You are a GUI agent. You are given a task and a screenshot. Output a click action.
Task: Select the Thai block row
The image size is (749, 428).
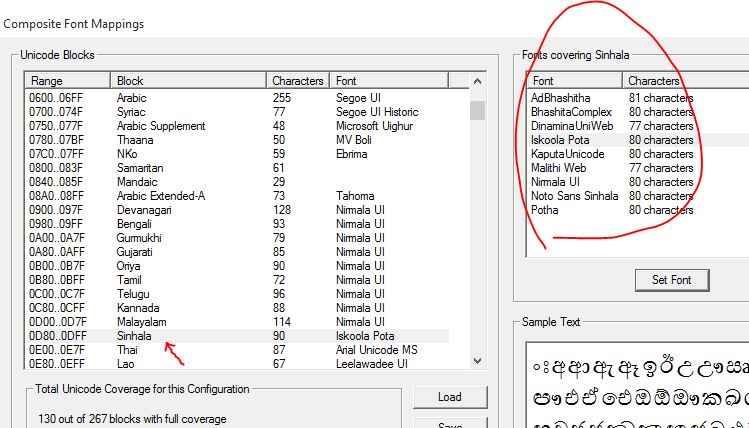(x=237, y=350)
